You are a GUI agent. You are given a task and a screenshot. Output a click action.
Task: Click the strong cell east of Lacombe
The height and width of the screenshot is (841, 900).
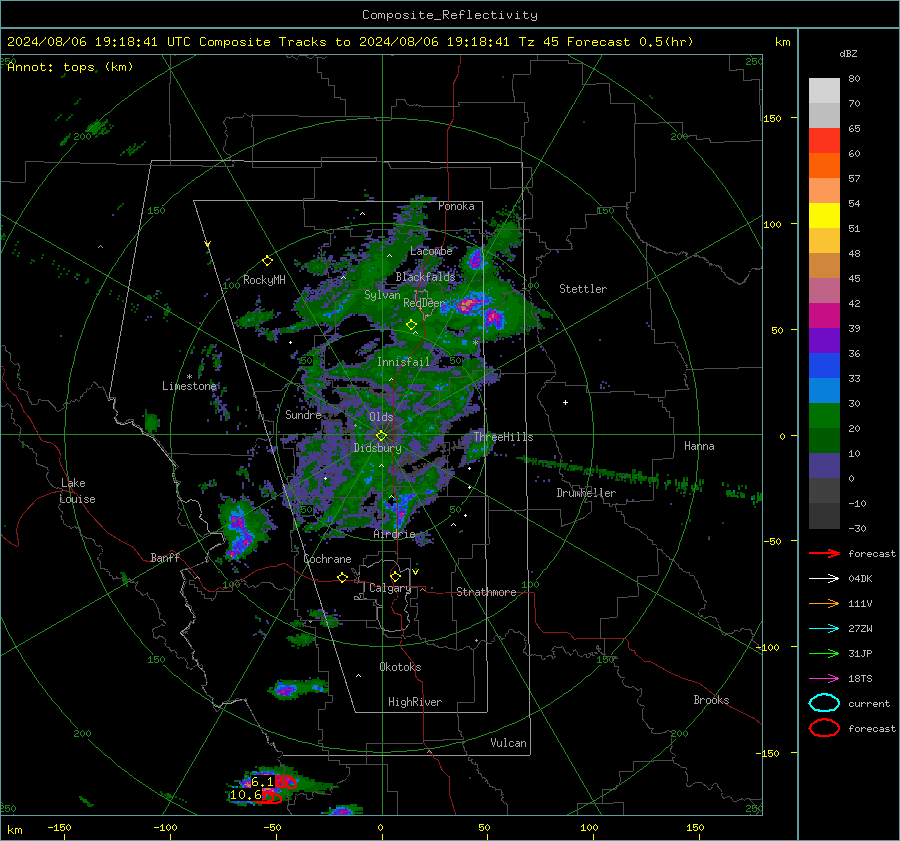(x=475, y=259)
